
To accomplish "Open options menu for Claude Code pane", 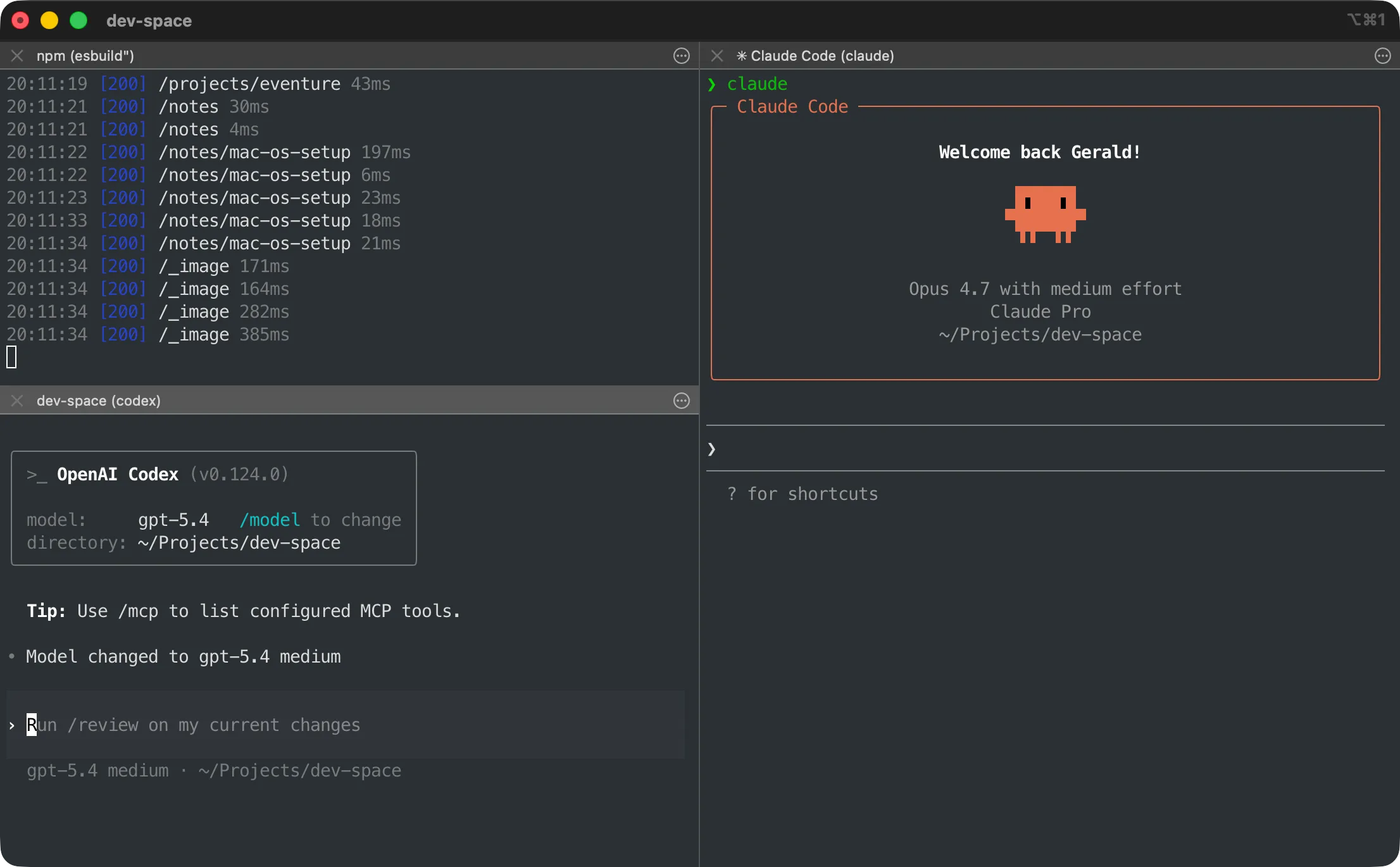I will (x=1383, y=56).
